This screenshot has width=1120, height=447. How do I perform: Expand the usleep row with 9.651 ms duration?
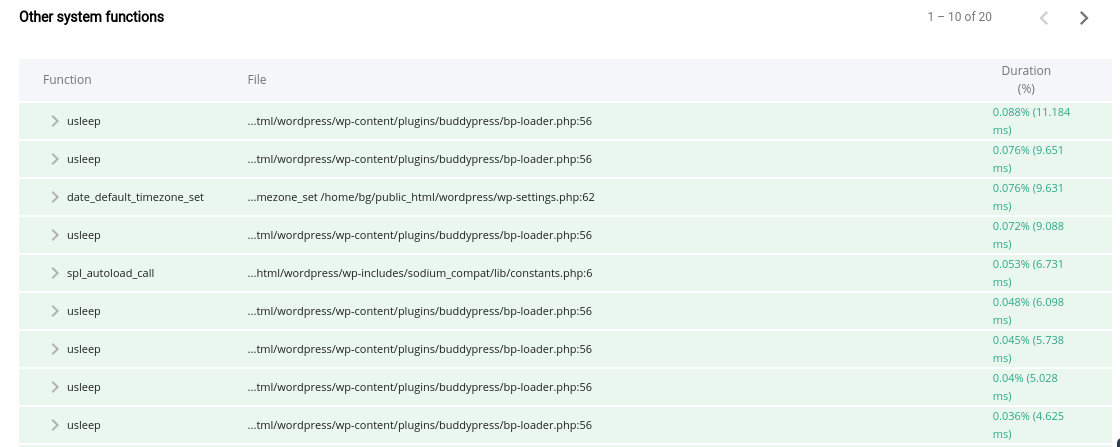[x=54, y=159]
